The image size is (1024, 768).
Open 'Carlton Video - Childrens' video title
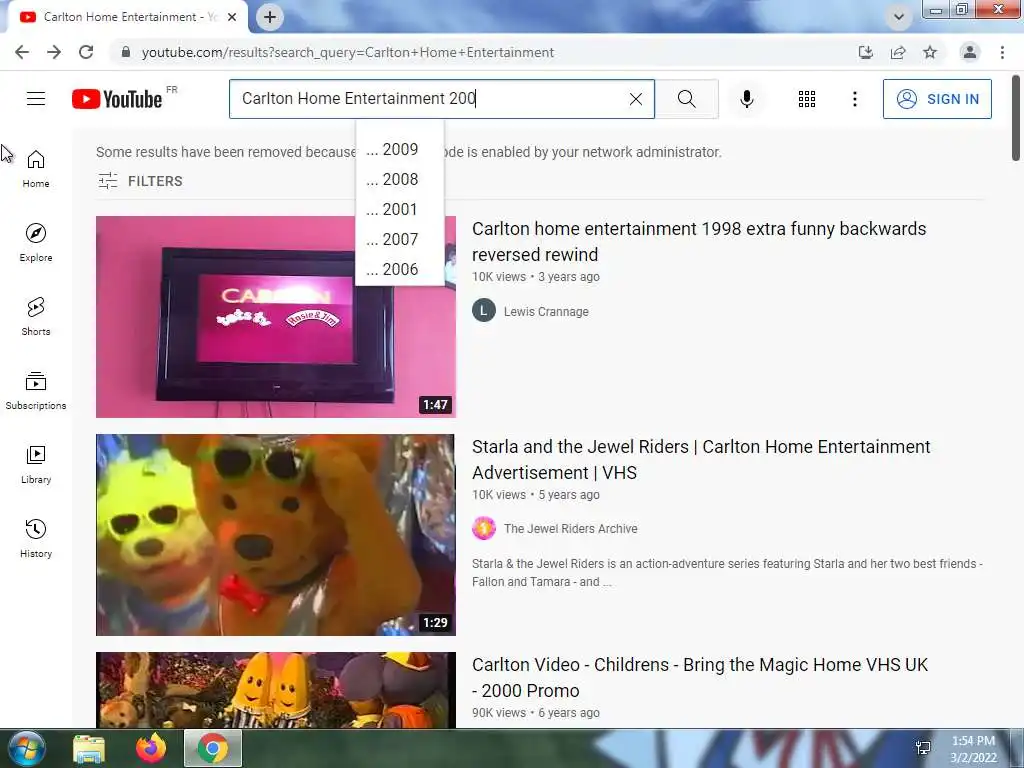pos(700,677)
